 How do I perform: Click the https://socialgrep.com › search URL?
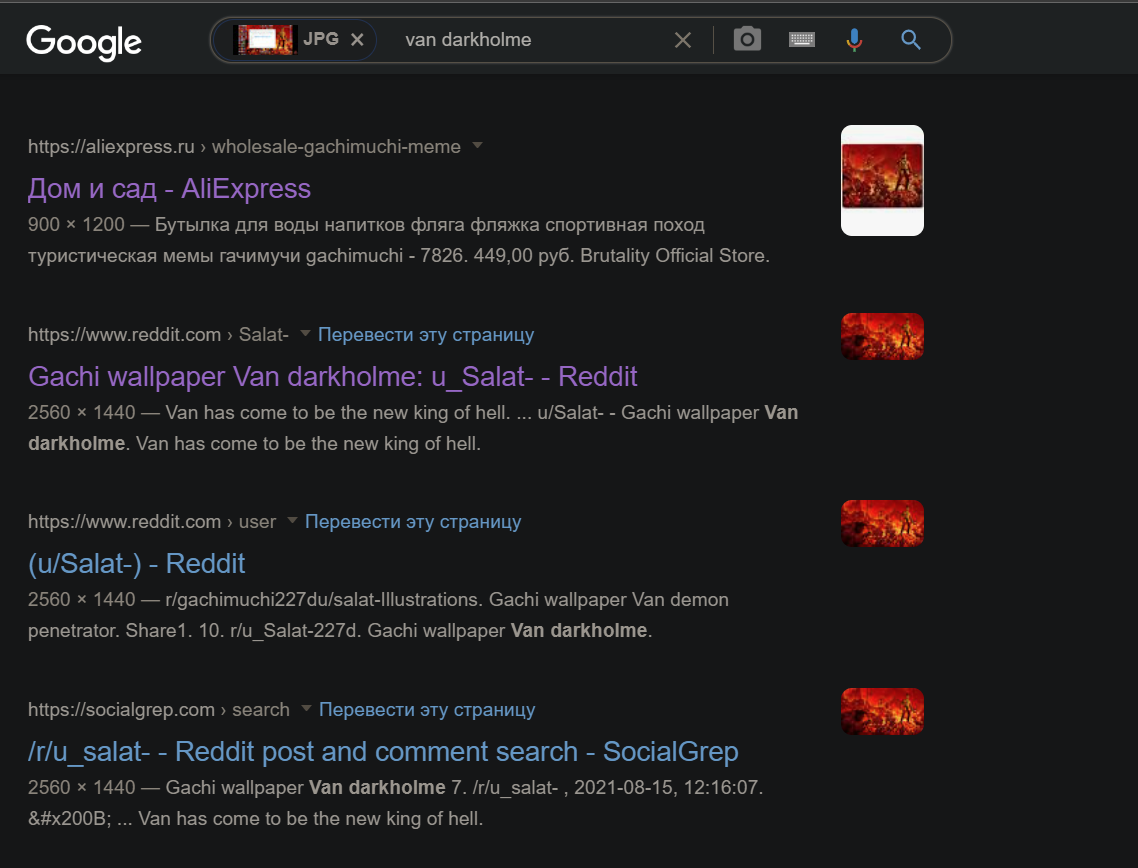point(158,710)
